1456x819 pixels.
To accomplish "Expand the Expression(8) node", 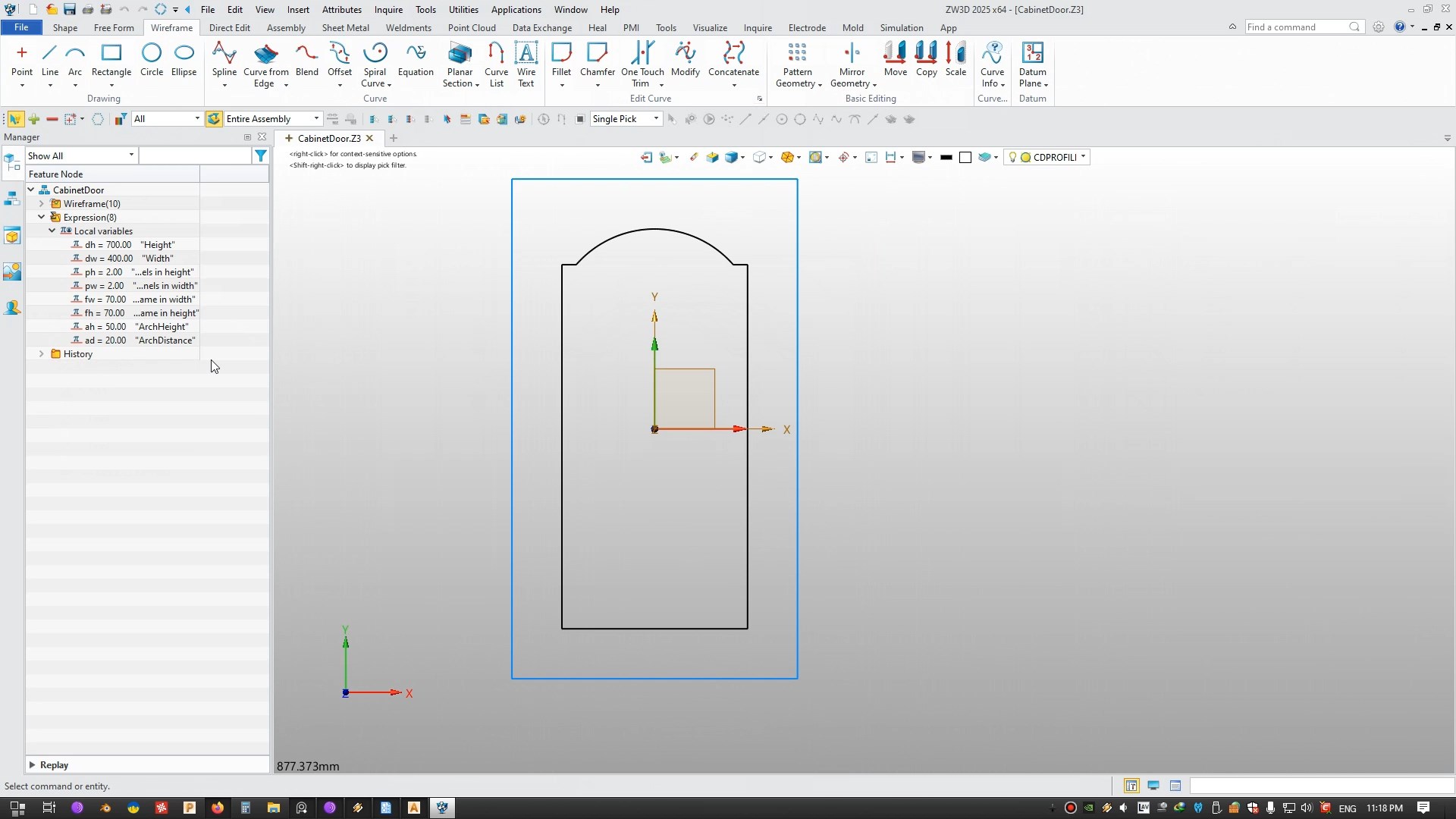I will tap(41, 217).
